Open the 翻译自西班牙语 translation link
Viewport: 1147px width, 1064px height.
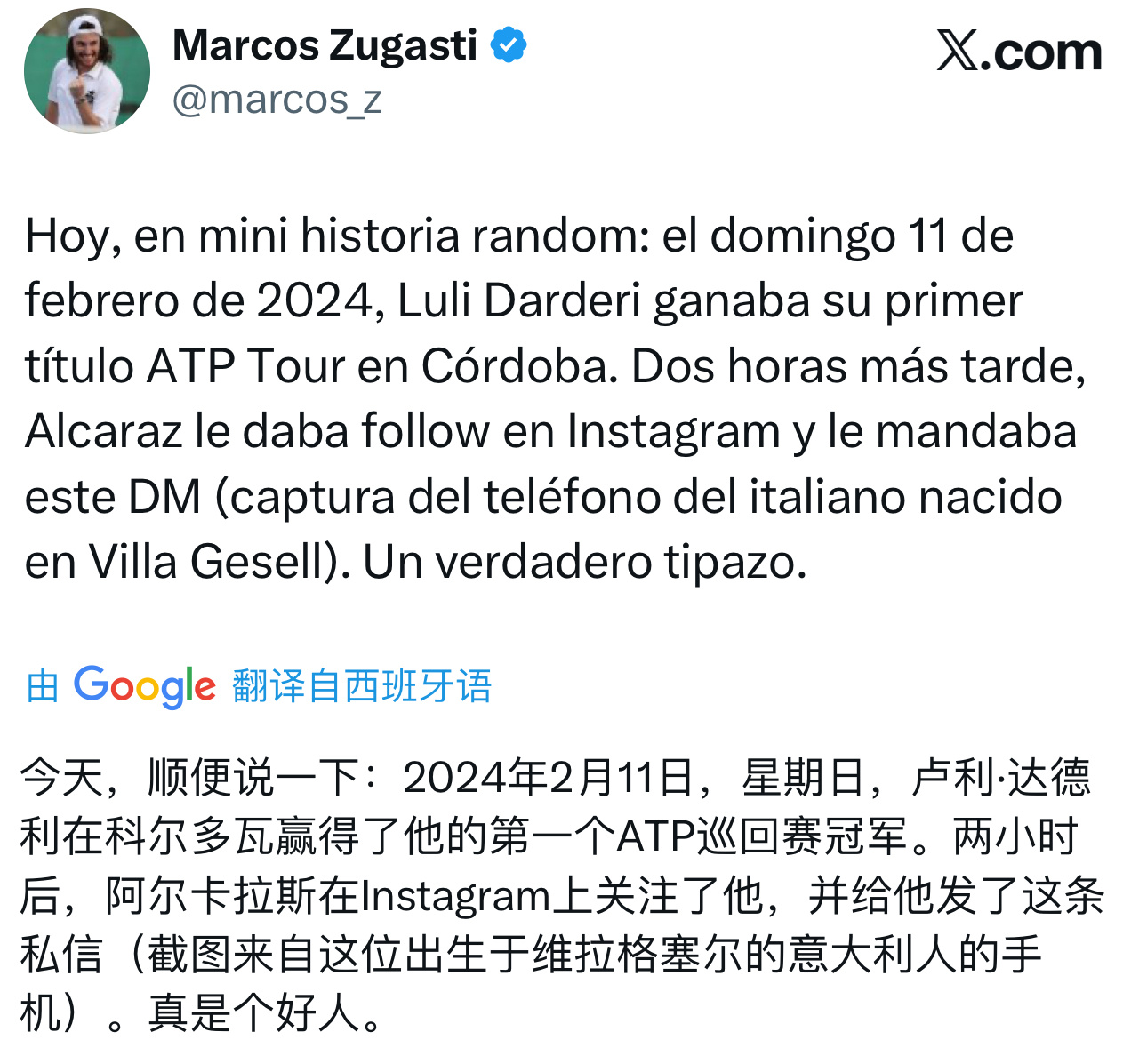coord(362,686)
